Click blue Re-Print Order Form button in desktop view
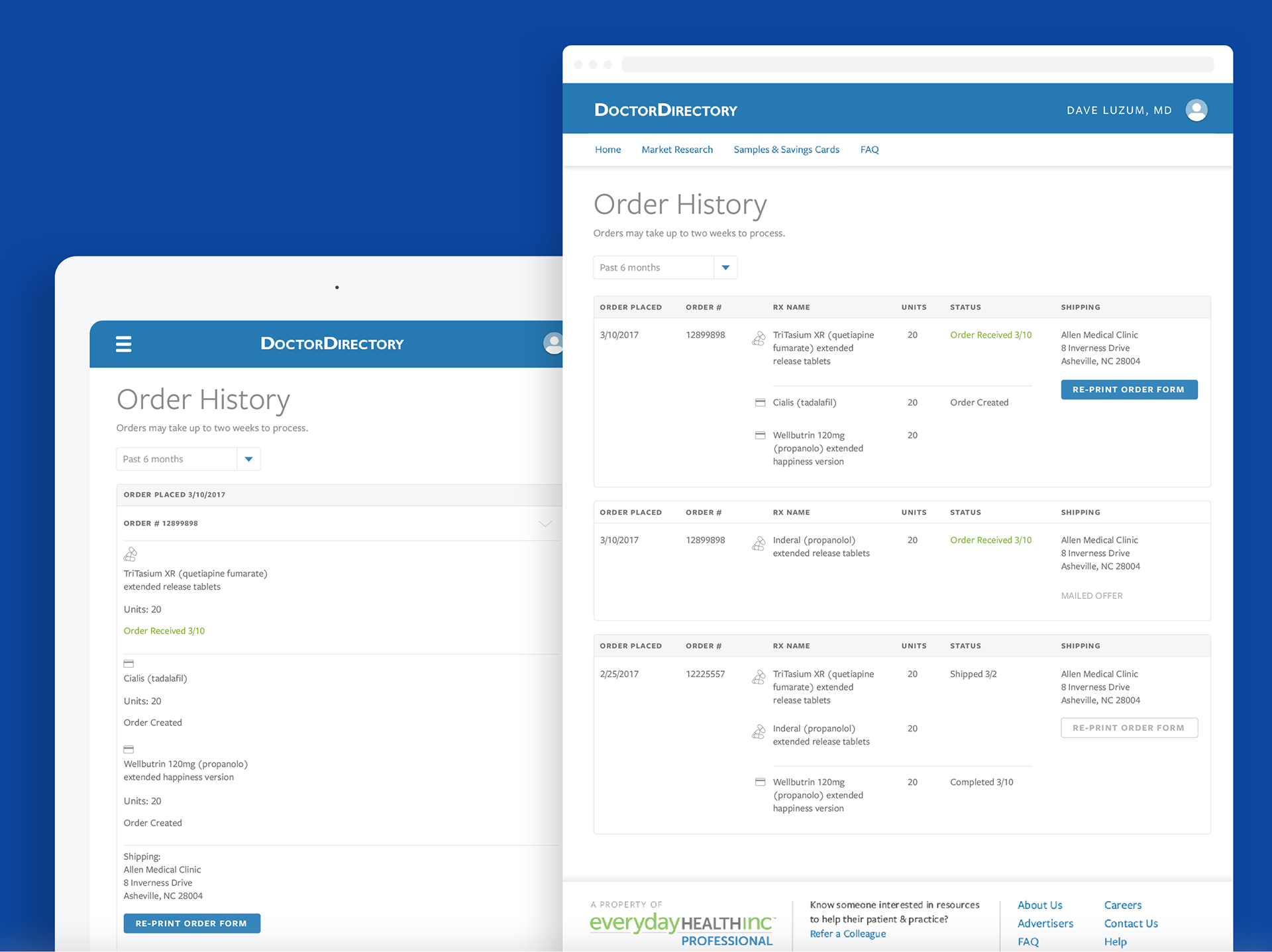The width and height of the screenshot is (1272, 952). (1129, 390)
